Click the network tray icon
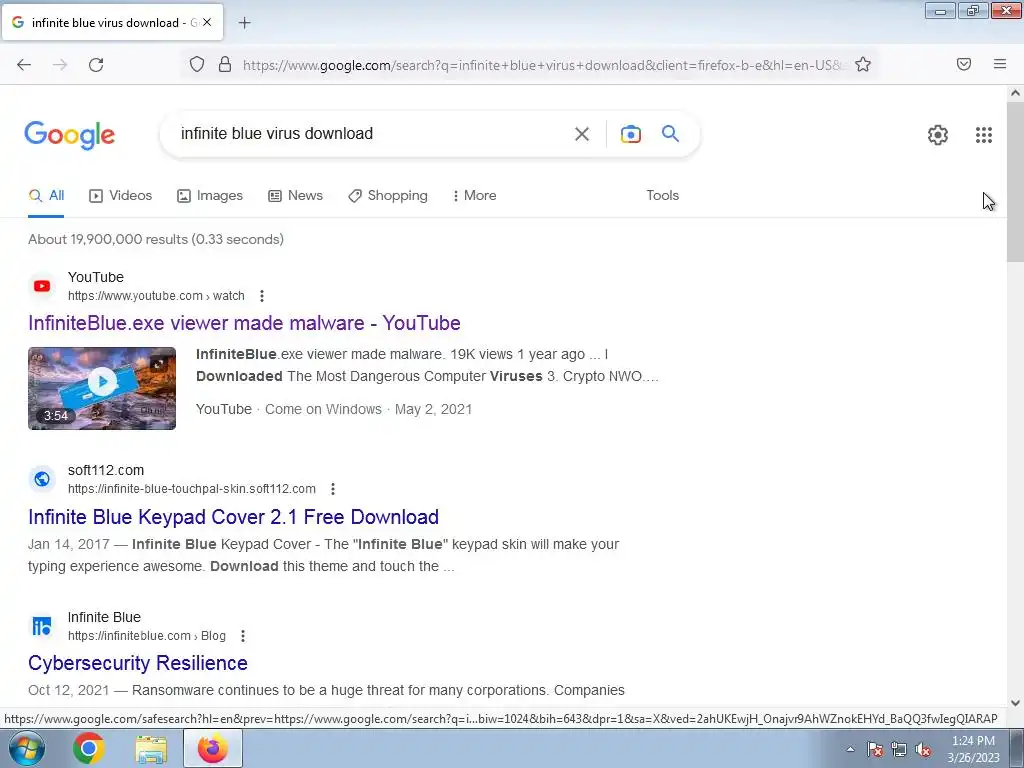Screen dimensions: 1024x768 [899, 749]
